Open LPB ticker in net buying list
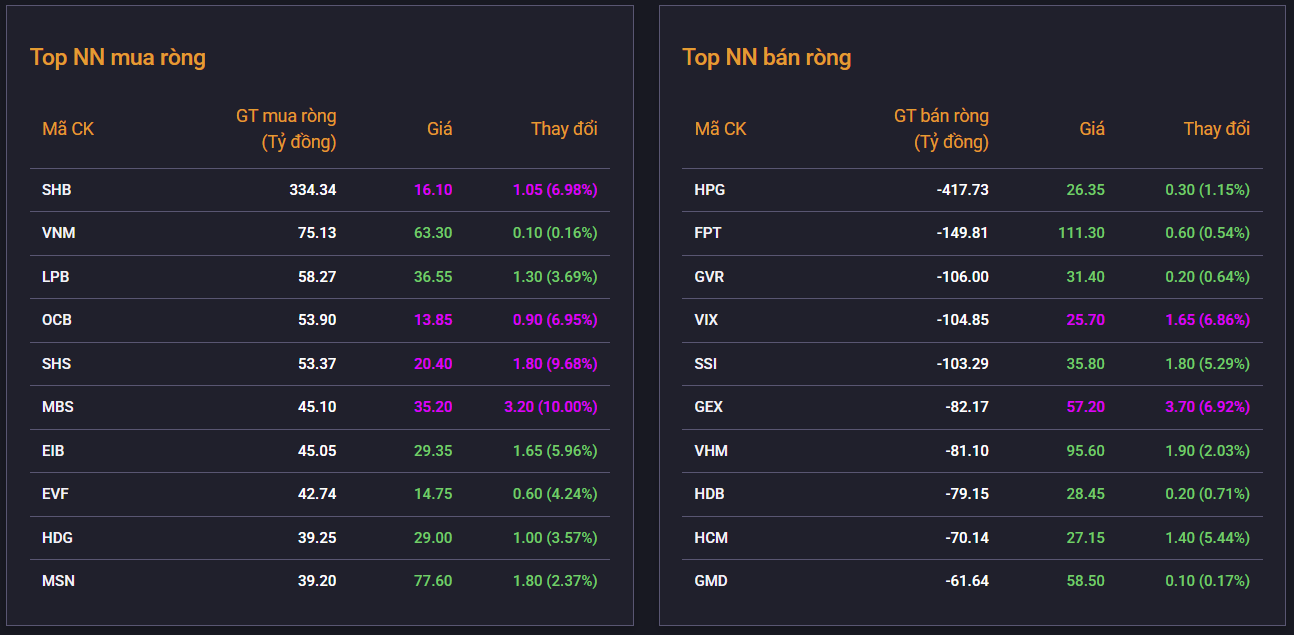 [x=57, y=276]
